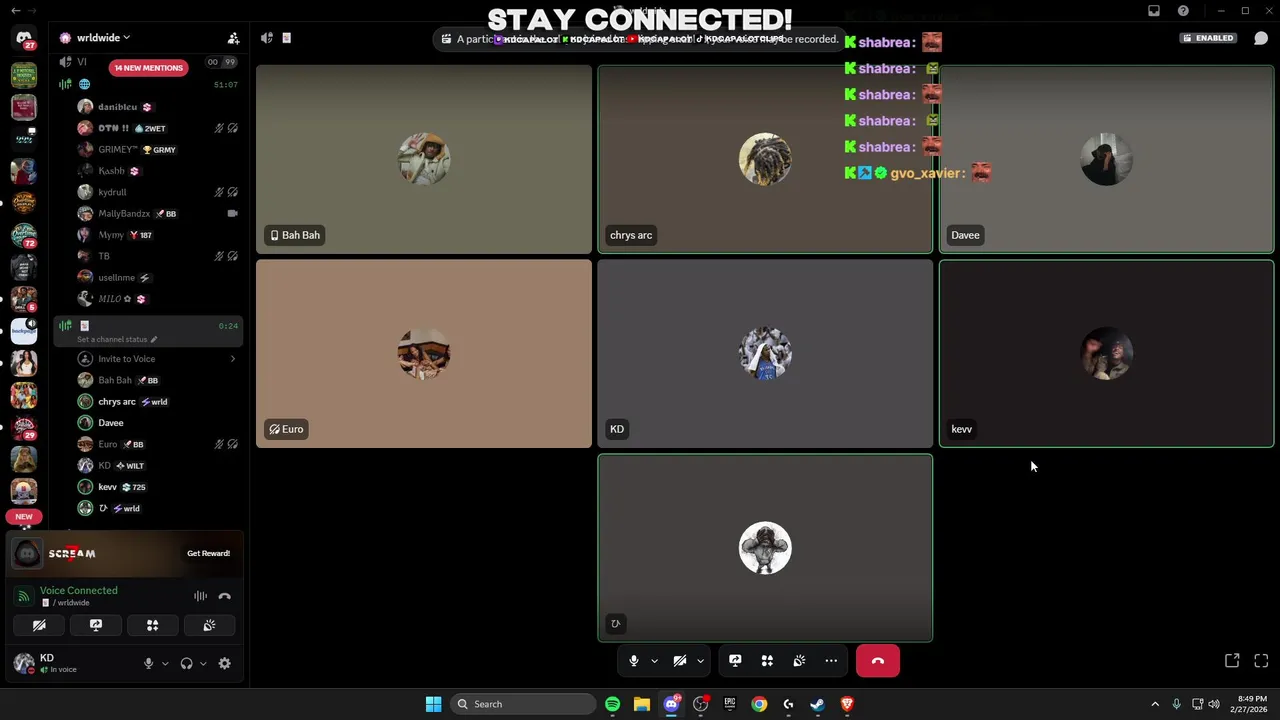The height and width of the screenshot is (720, 1280).
Task: Open more options in the call control bar
Action: pyautogui.click(x=831, y=661)
